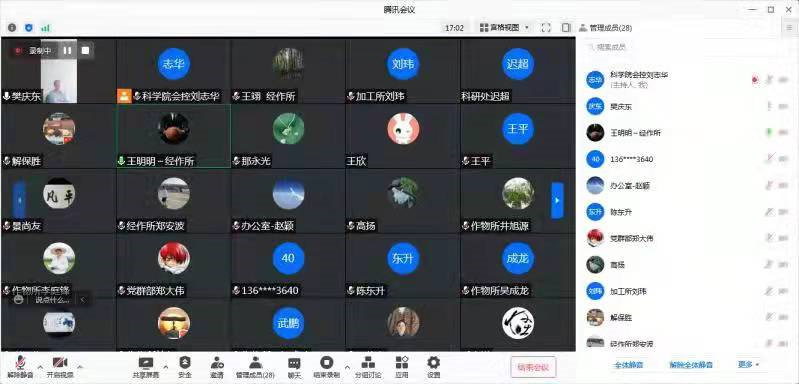The width and height of the screenshot is (799, 384).
Task: Go to next page of video grid
Action: click(x=557, y=201)
